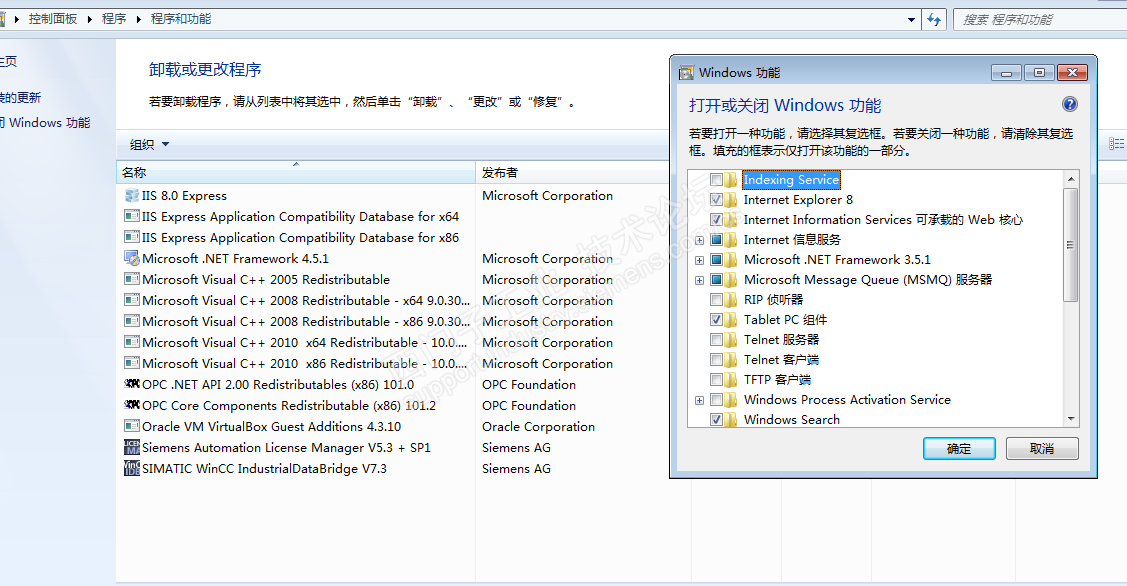Open the arrow after 程序 in breadcrumb
This screenshot has width=1127, height=586.
139,19
